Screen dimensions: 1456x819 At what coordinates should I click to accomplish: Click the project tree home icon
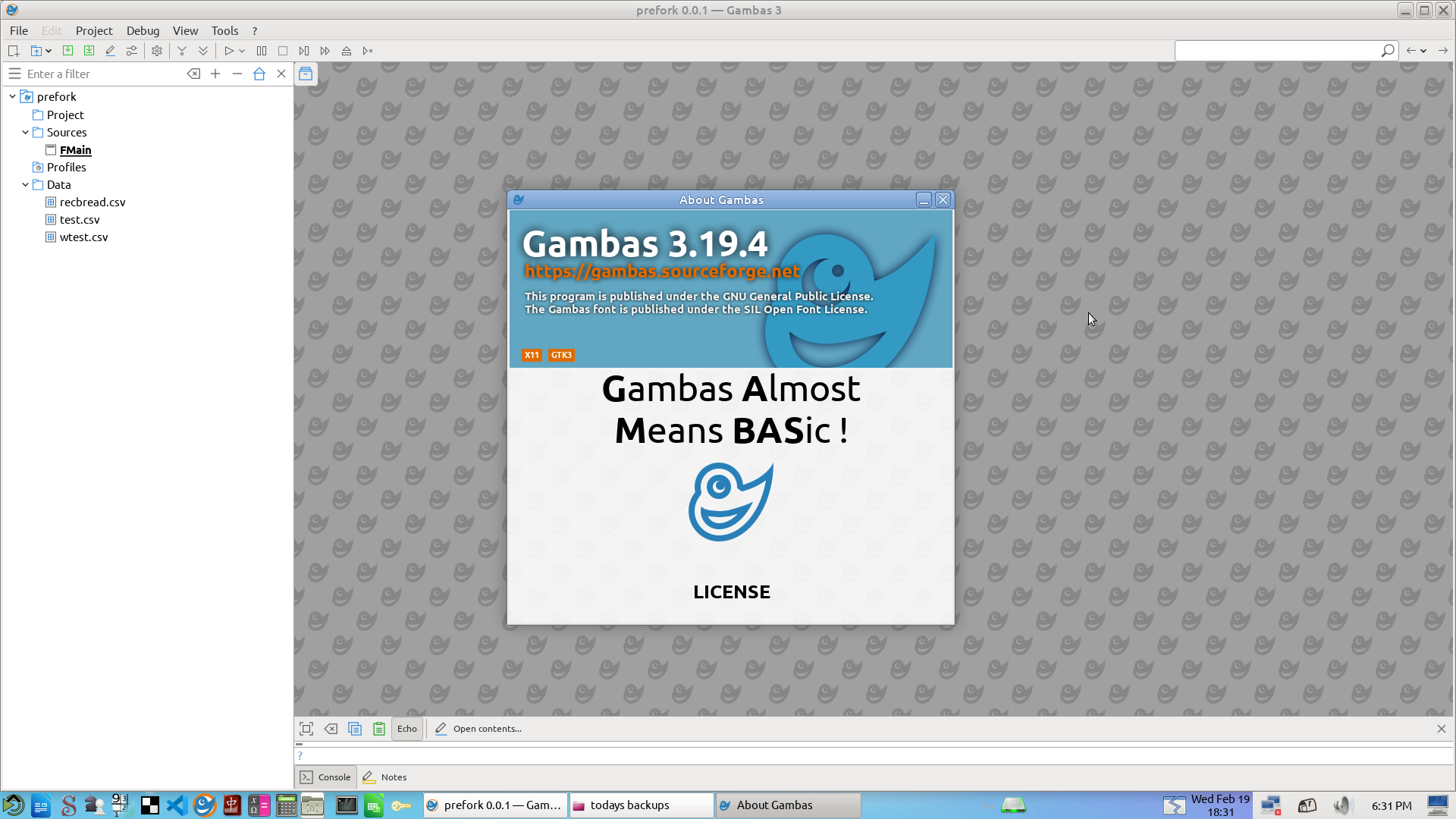click(259, 74)
